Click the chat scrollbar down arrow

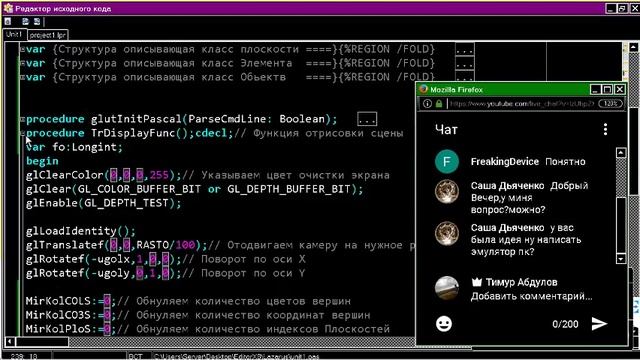coord(621,259)
